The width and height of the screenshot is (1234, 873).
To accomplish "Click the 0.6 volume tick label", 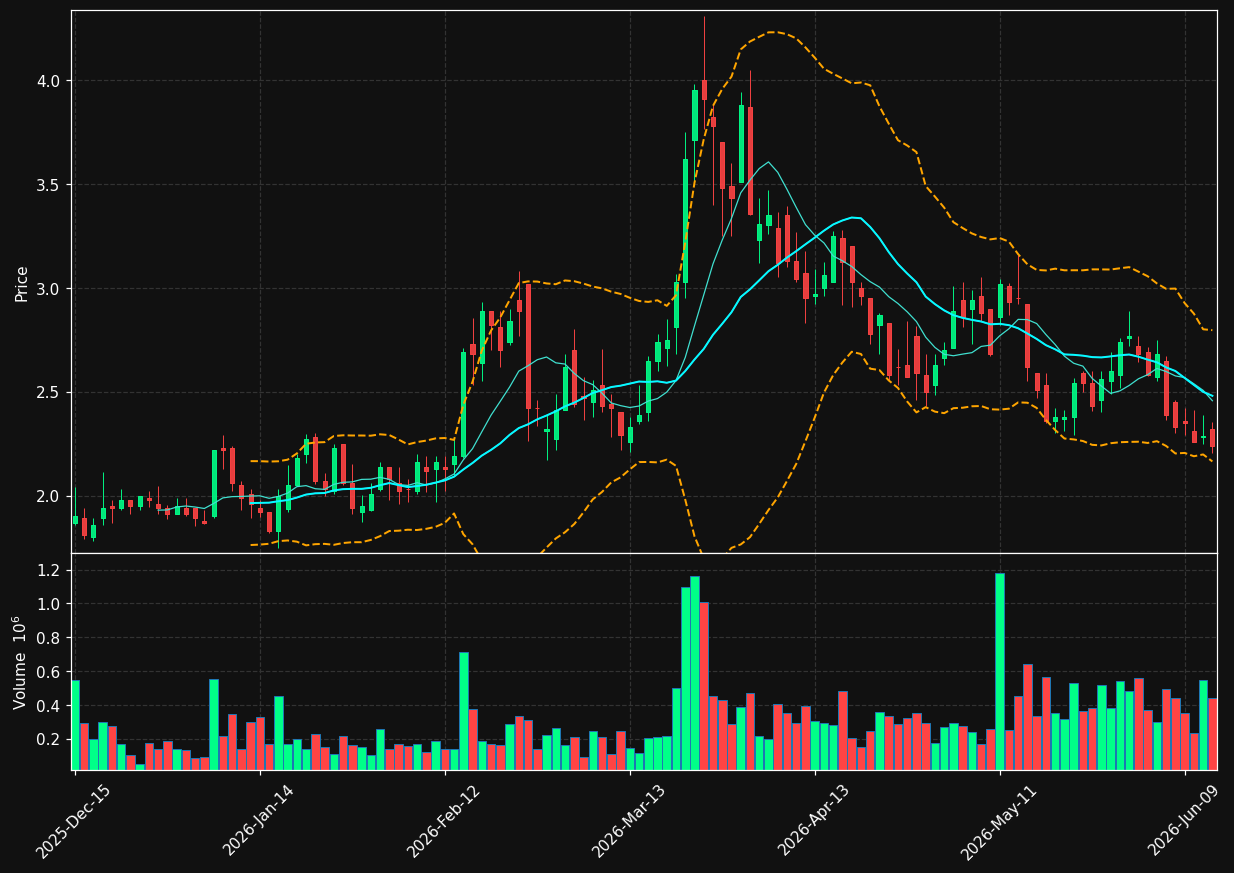I will click(50, 672).
